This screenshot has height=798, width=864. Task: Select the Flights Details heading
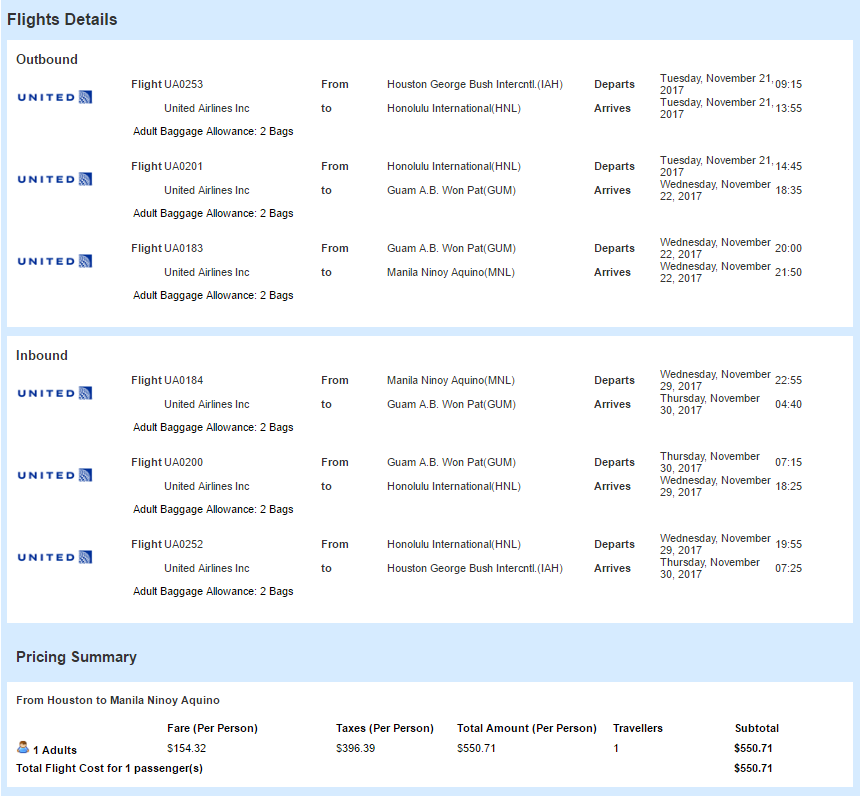pyautogui.click(x=62, y=19)
